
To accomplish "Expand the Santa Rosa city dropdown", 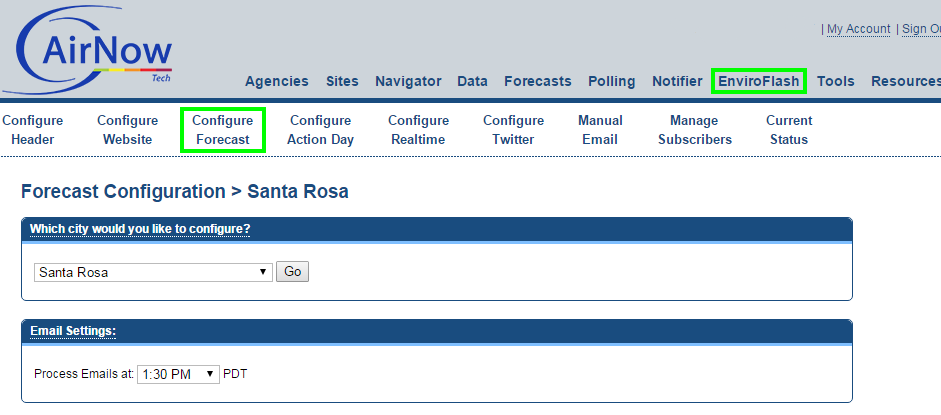I will point(153,272).
